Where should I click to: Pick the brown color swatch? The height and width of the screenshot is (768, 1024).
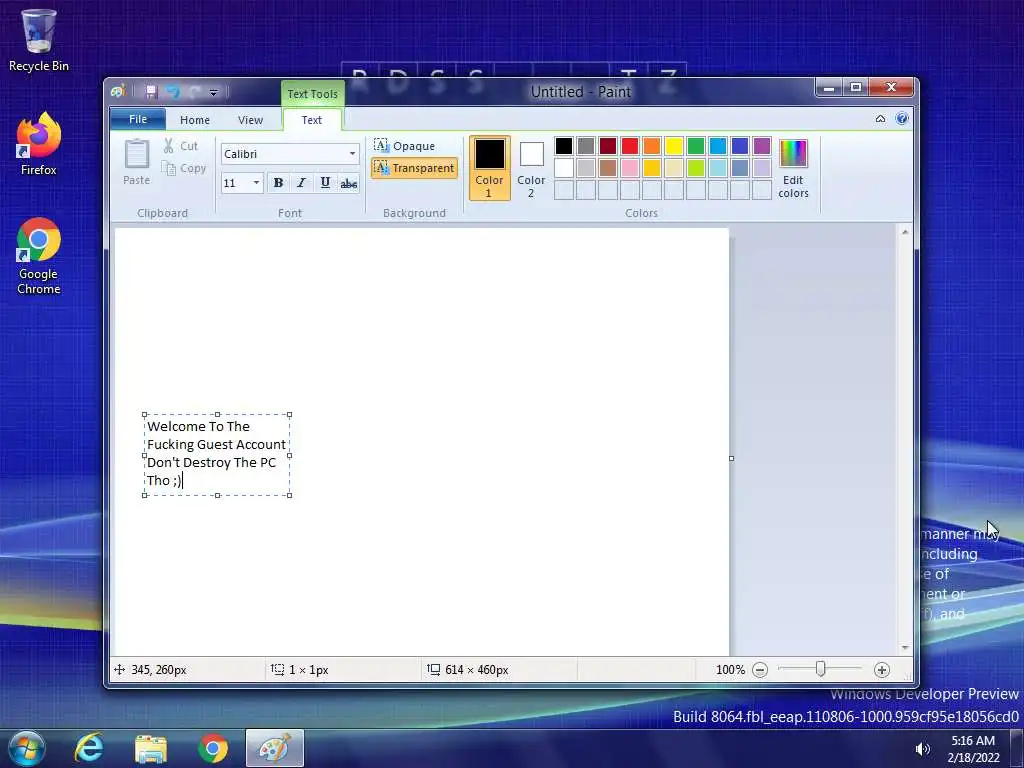pyautogui.click(x=608, y=168)
